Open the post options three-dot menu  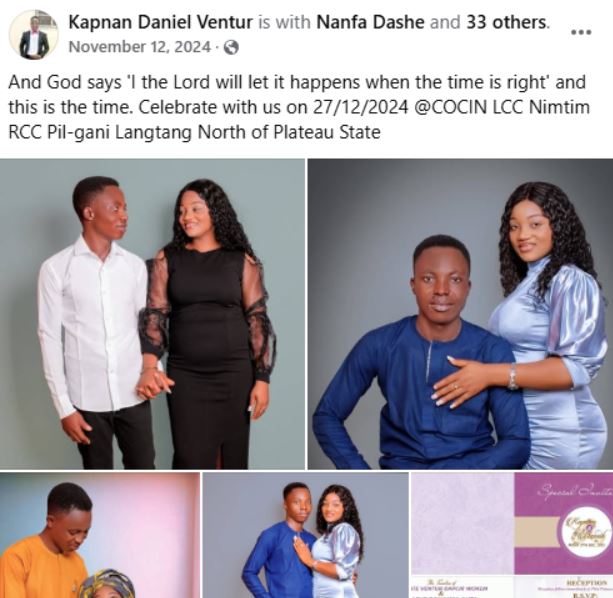tap(581, 32)
